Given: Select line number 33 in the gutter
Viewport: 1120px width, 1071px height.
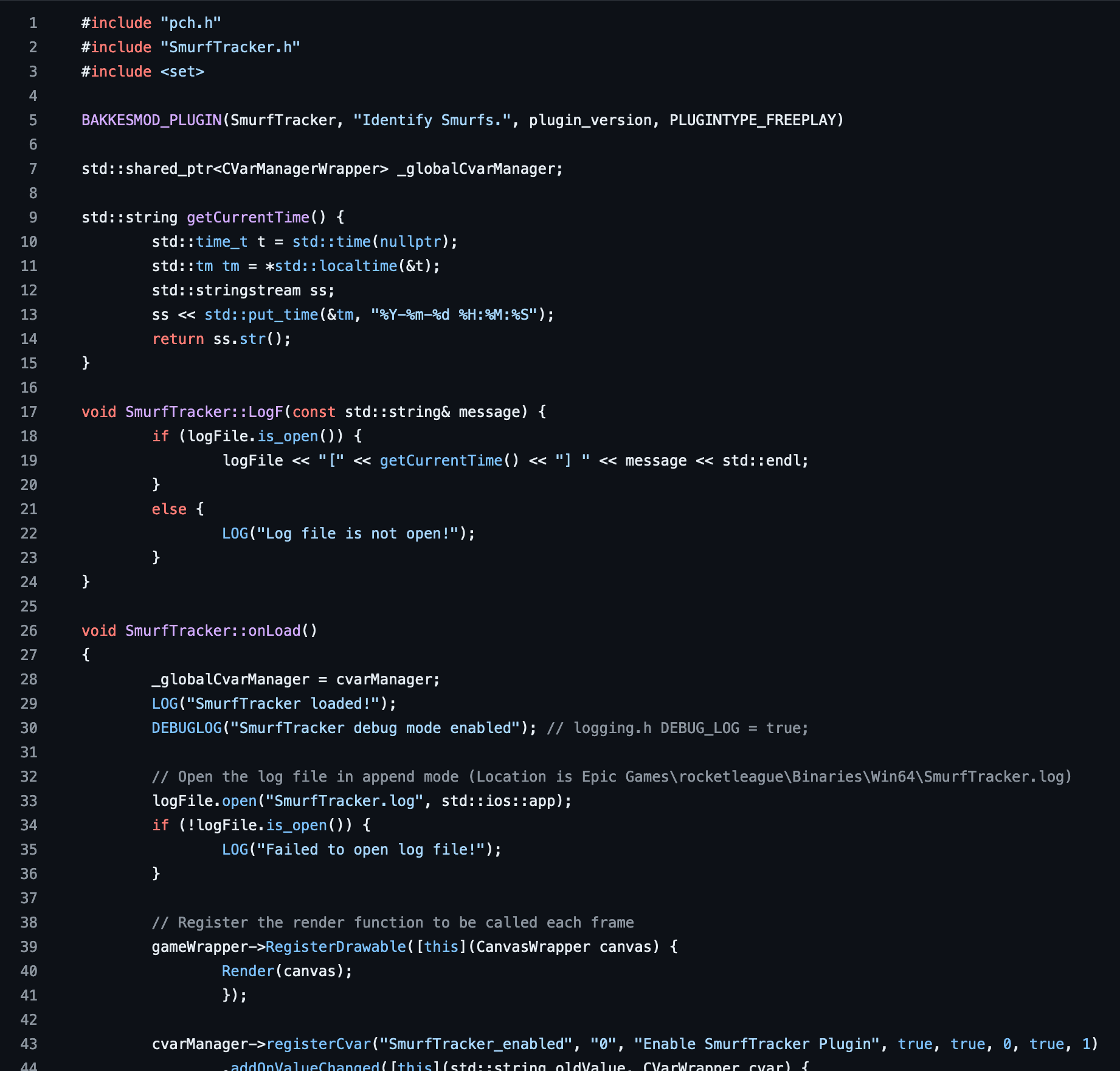Looking at the screenshot, I should pyautogui.click(x=29, y=801).
